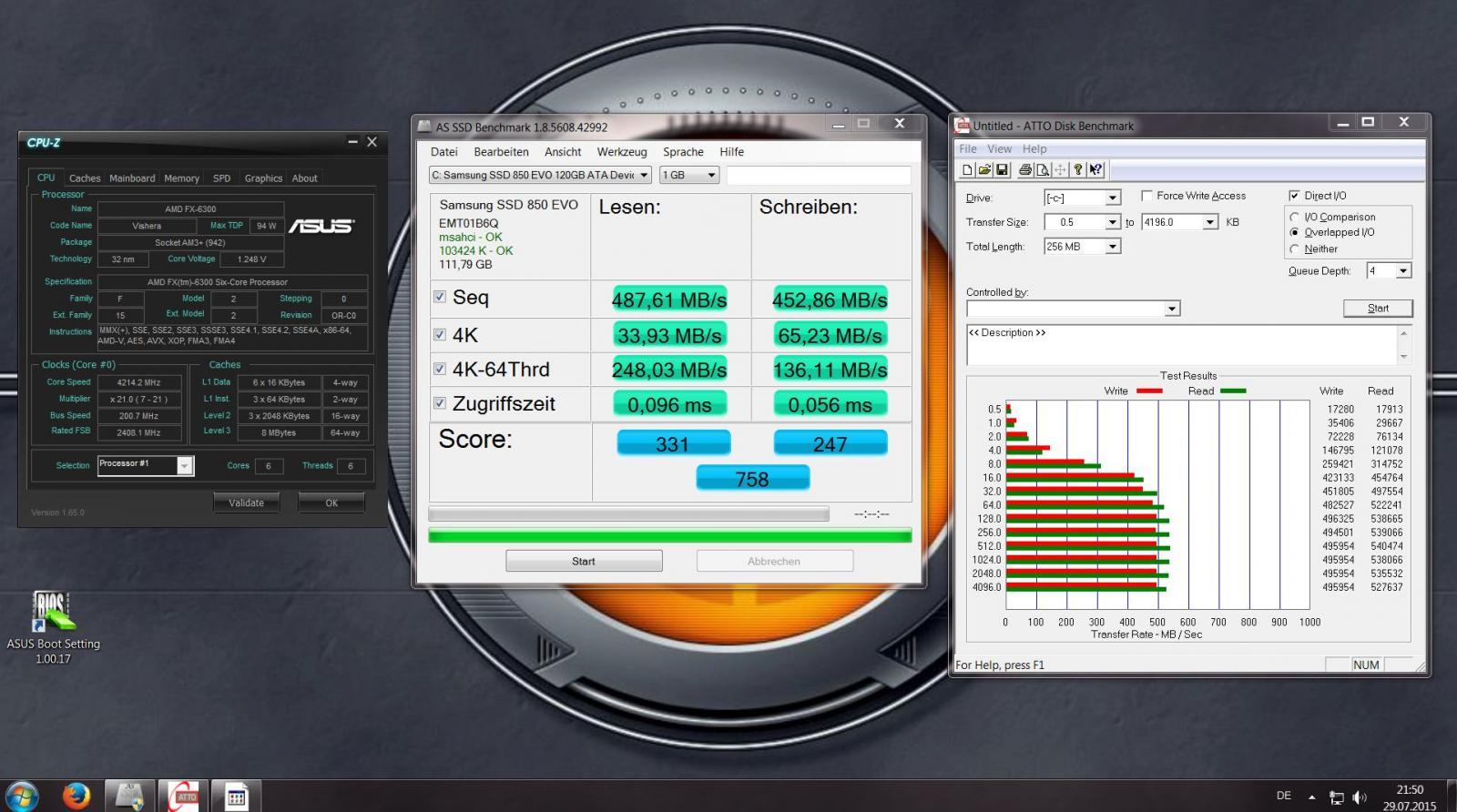Open the View menu in ATTO
The width and height of the screenshot is (1457, 812).
click(x=999, y=148)
